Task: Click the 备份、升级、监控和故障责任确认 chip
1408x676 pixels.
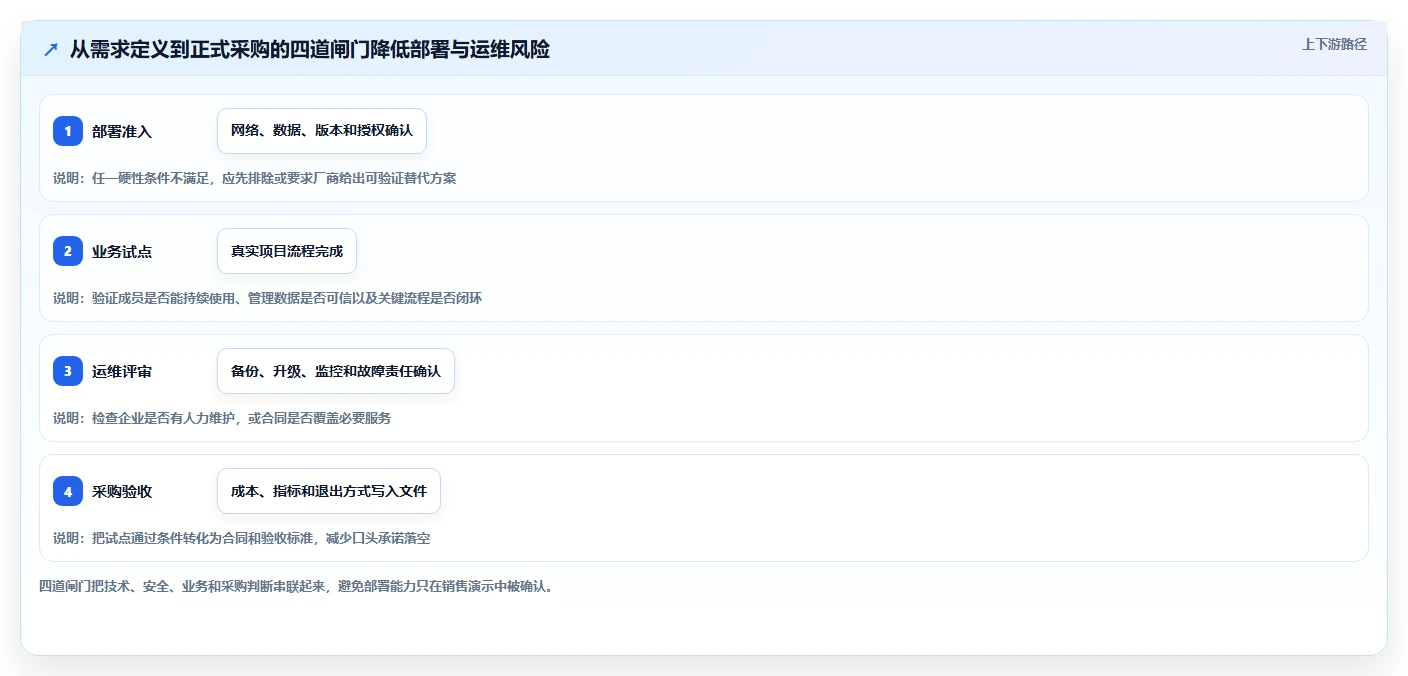Action: [336, 371]
